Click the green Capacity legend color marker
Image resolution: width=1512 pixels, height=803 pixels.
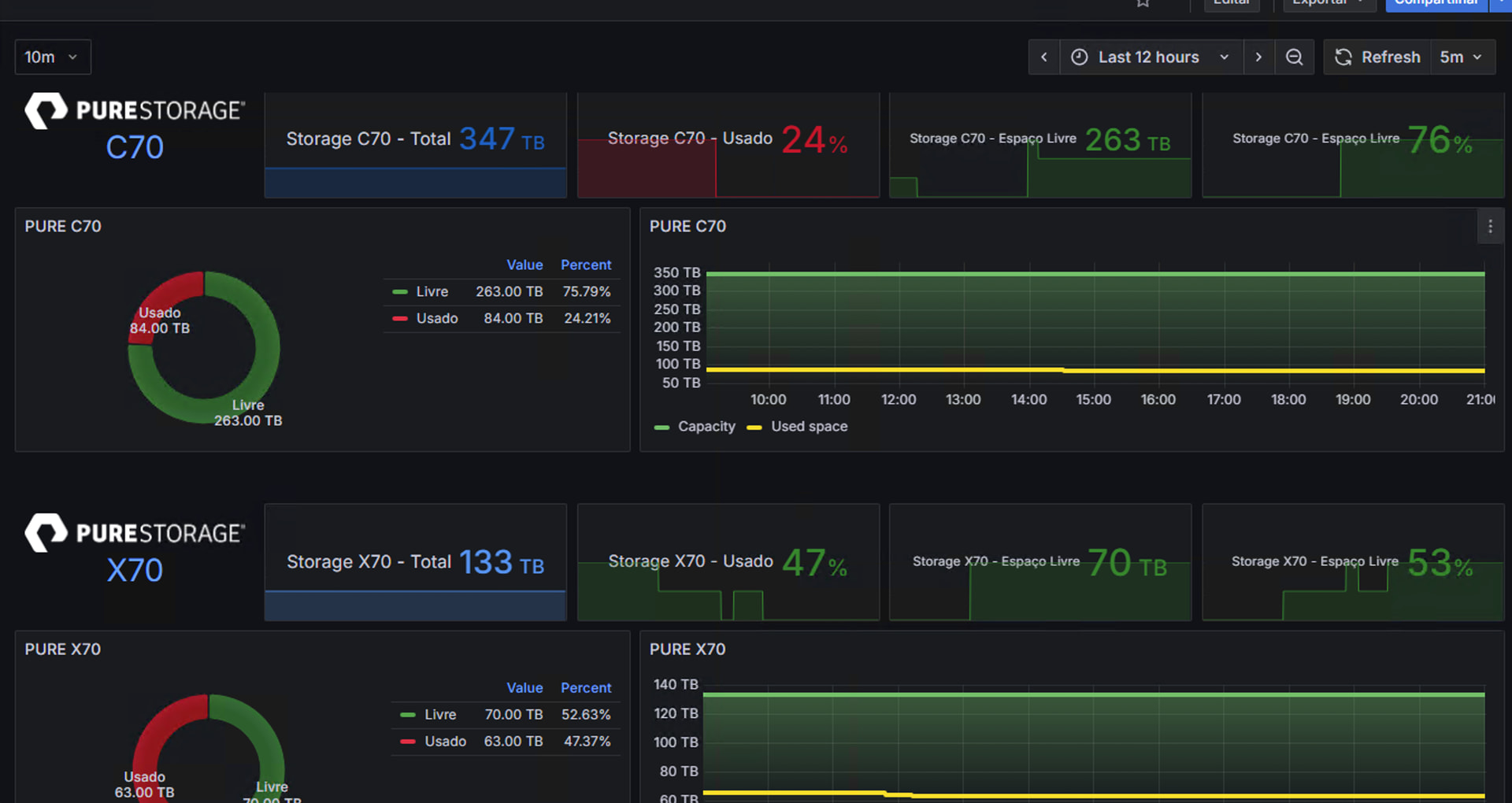point(661,427)
